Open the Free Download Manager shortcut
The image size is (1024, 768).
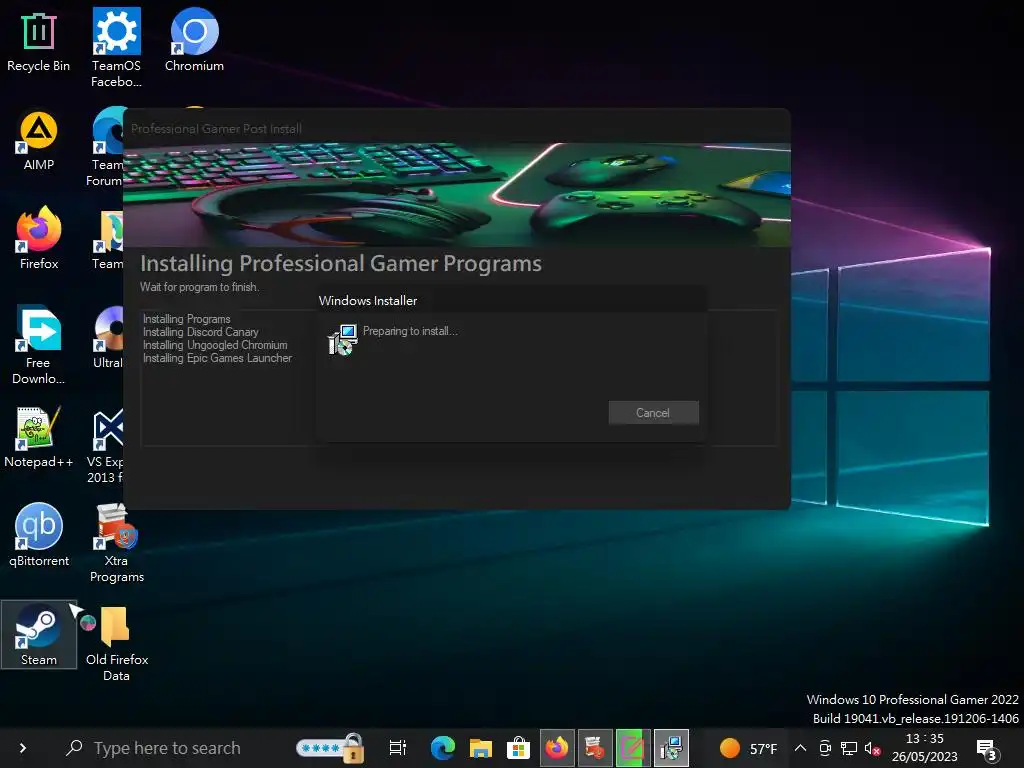pos(39,345)
